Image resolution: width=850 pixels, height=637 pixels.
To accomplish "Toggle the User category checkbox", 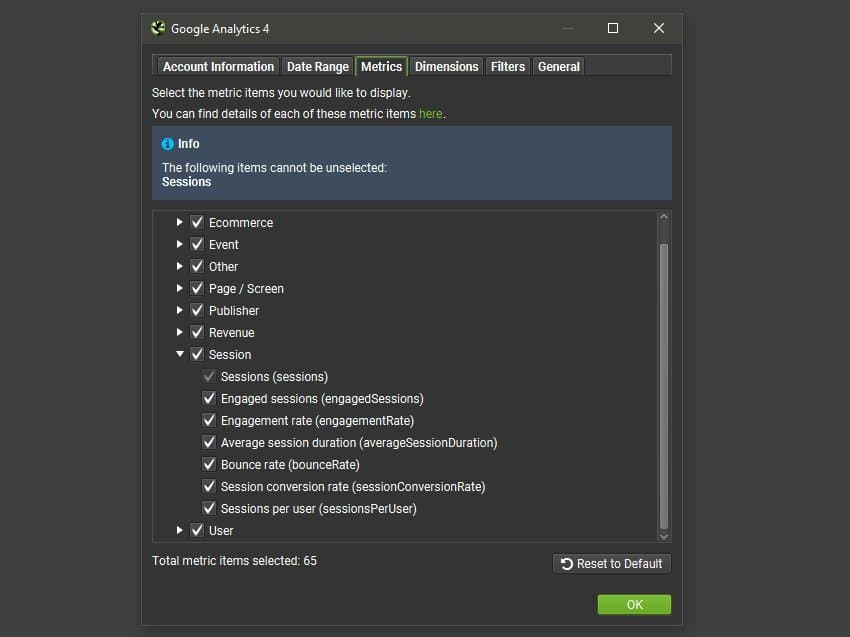I will tap(197, 530).
